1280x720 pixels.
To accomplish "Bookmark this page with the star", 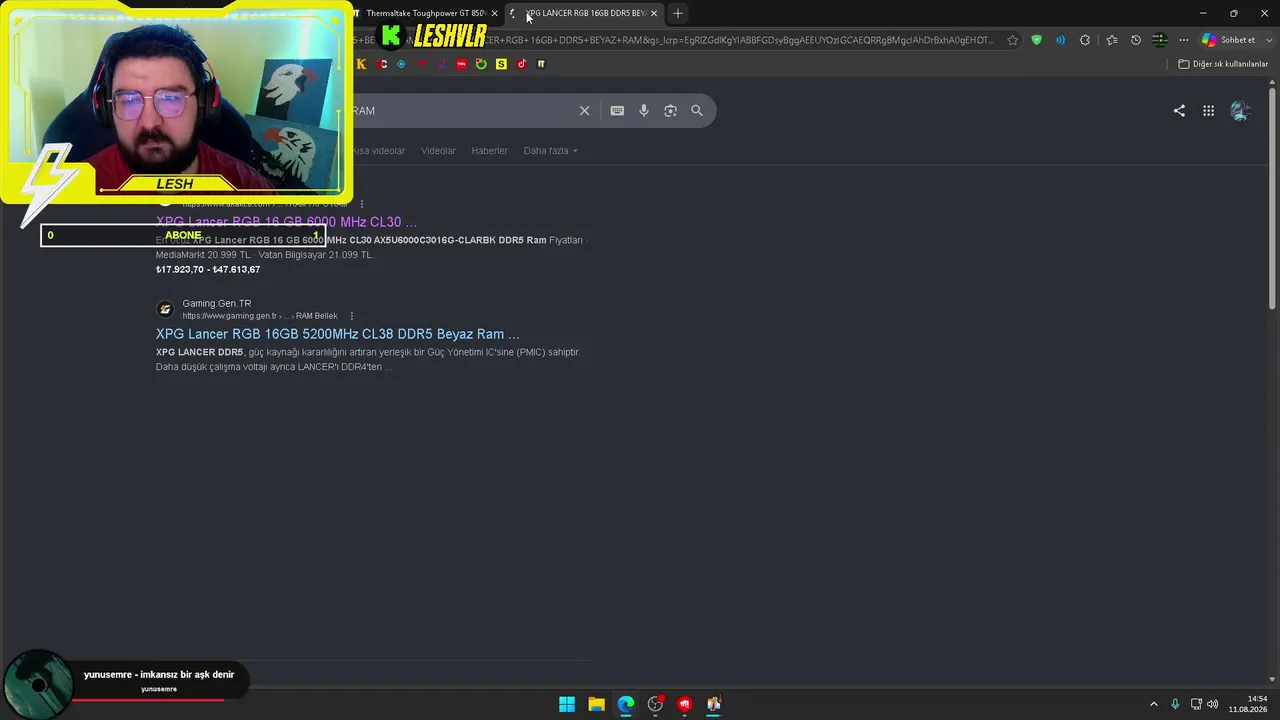I will (x=1012, y=40).
